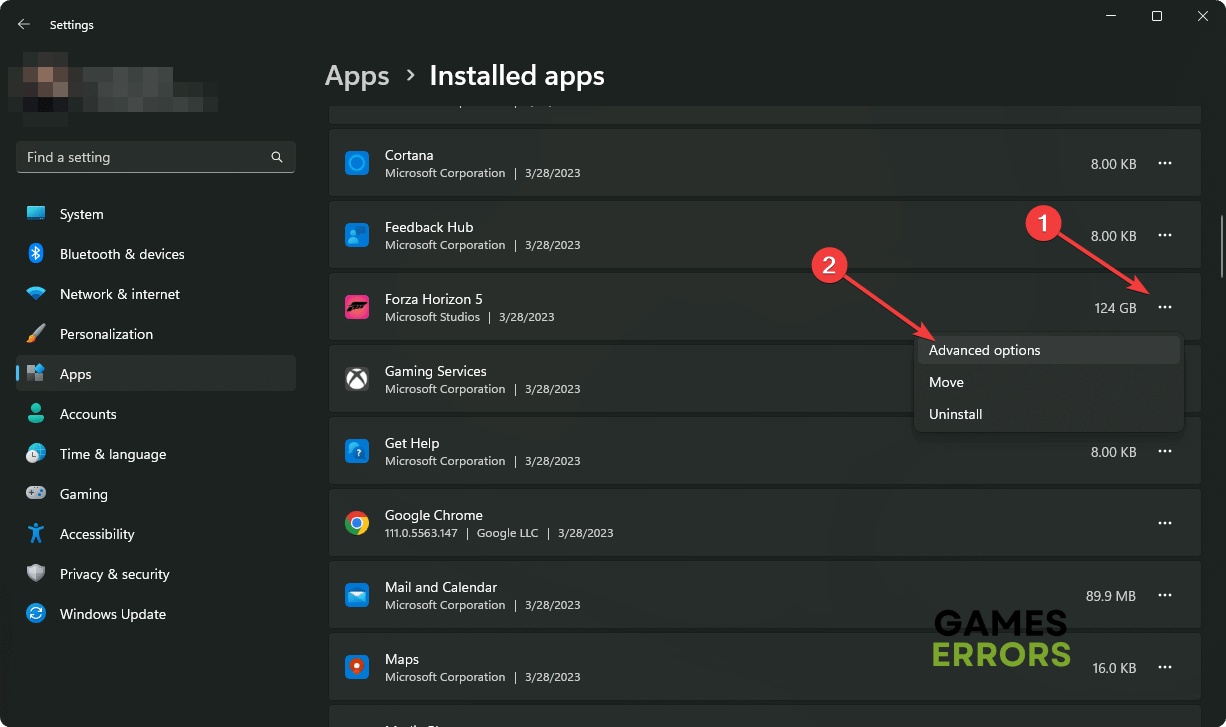Click the Apps breadcrumb link

click(357, 76)
